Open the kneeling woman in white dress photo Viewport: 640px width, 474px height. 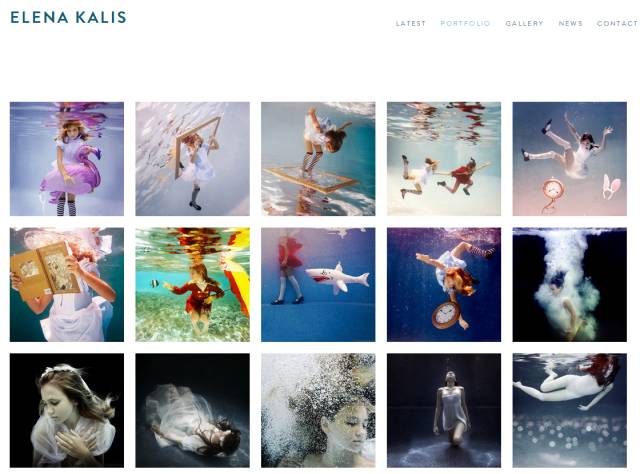point(444,410)
